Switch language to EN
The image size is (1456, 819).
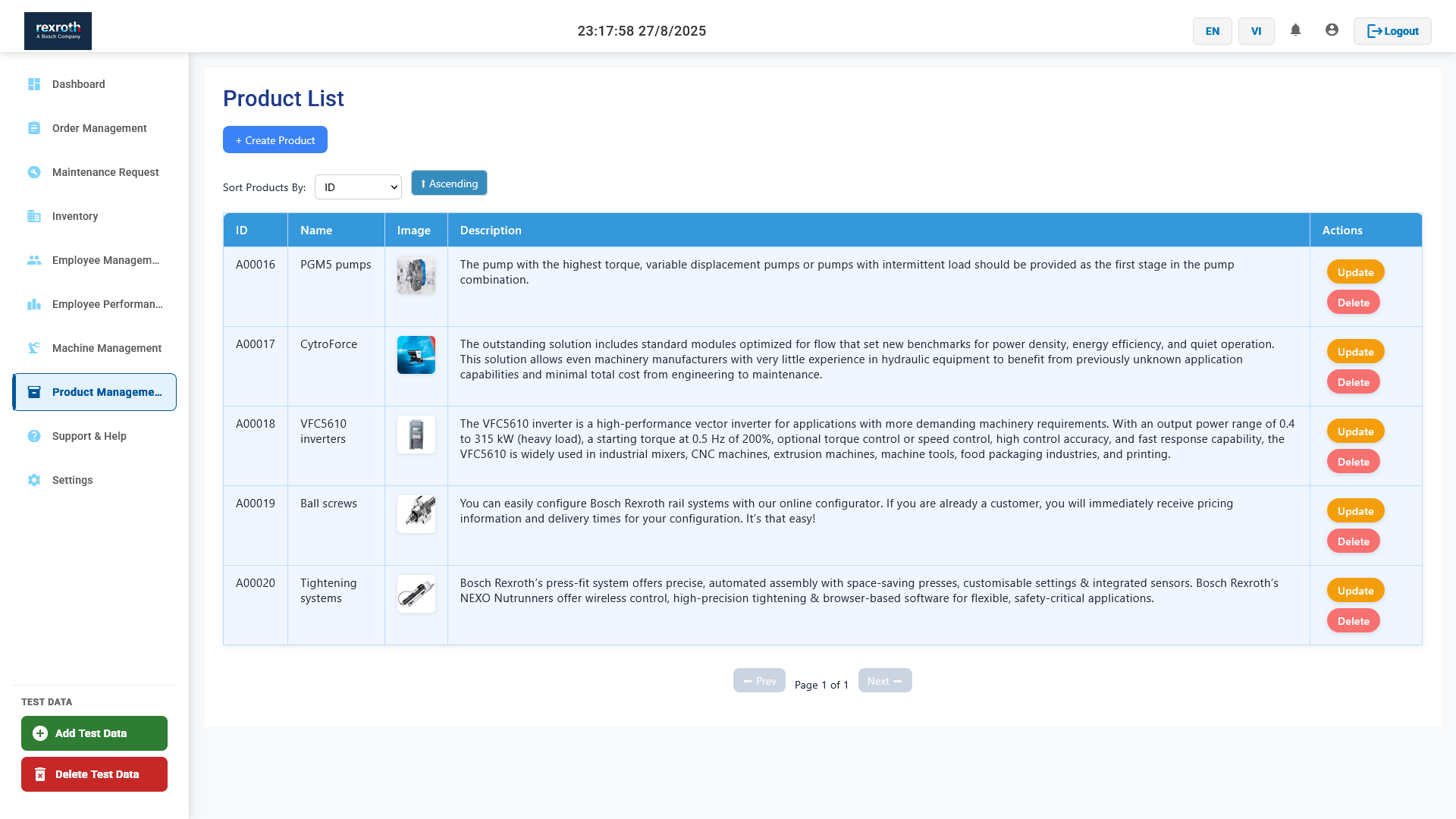point(1212,31)
